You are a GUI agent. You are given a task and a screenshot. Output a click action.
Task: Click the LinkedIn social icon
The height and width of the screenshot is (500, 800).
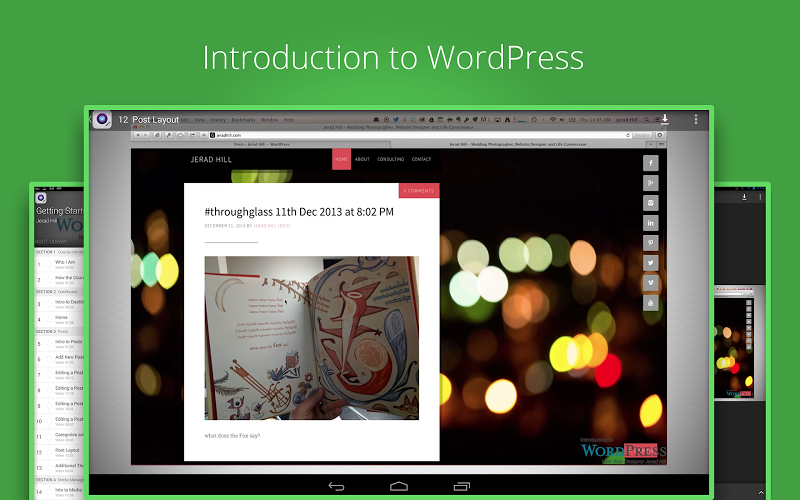(651, 223)
